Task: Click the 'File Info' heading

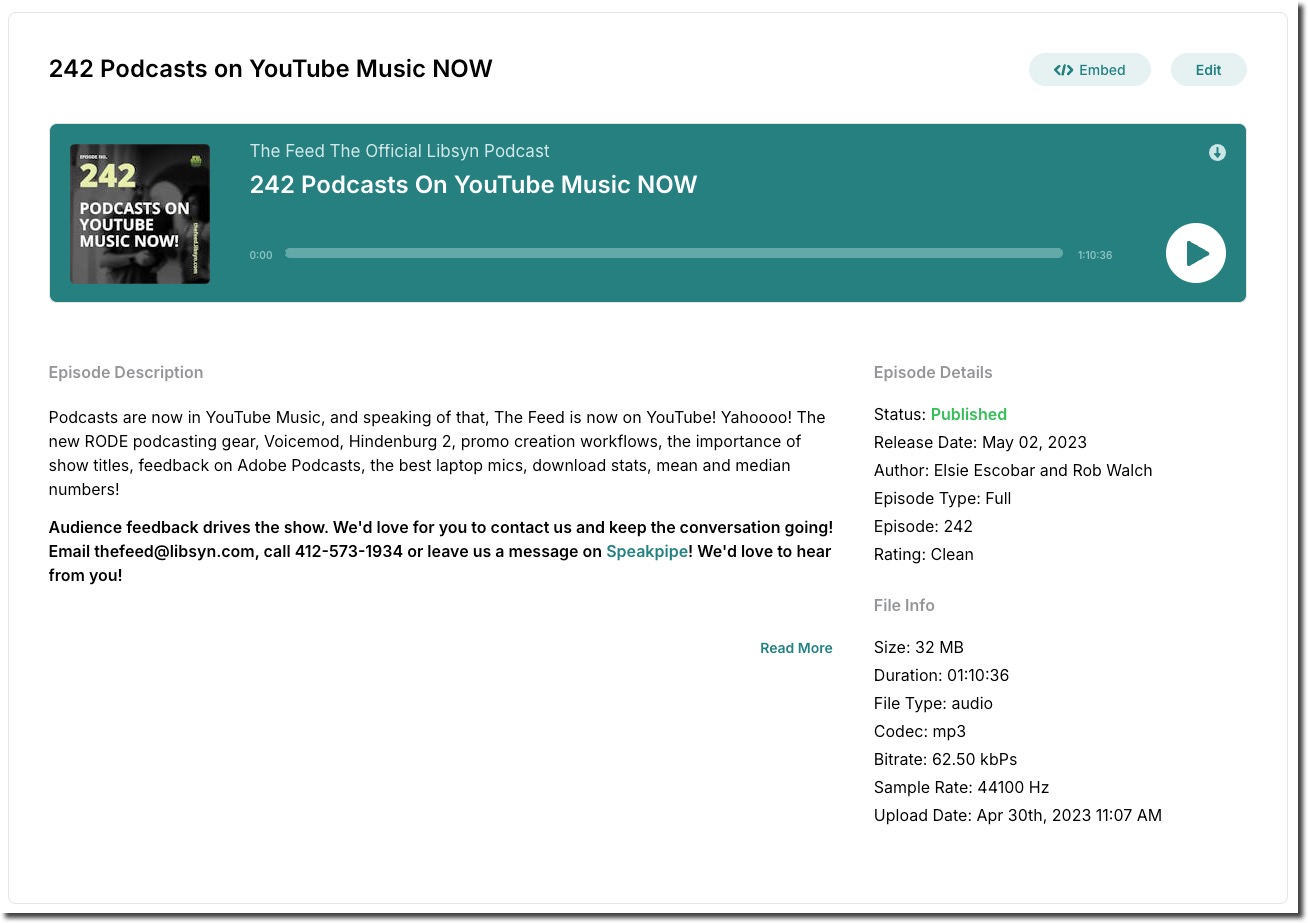Action: pos(904,605)
